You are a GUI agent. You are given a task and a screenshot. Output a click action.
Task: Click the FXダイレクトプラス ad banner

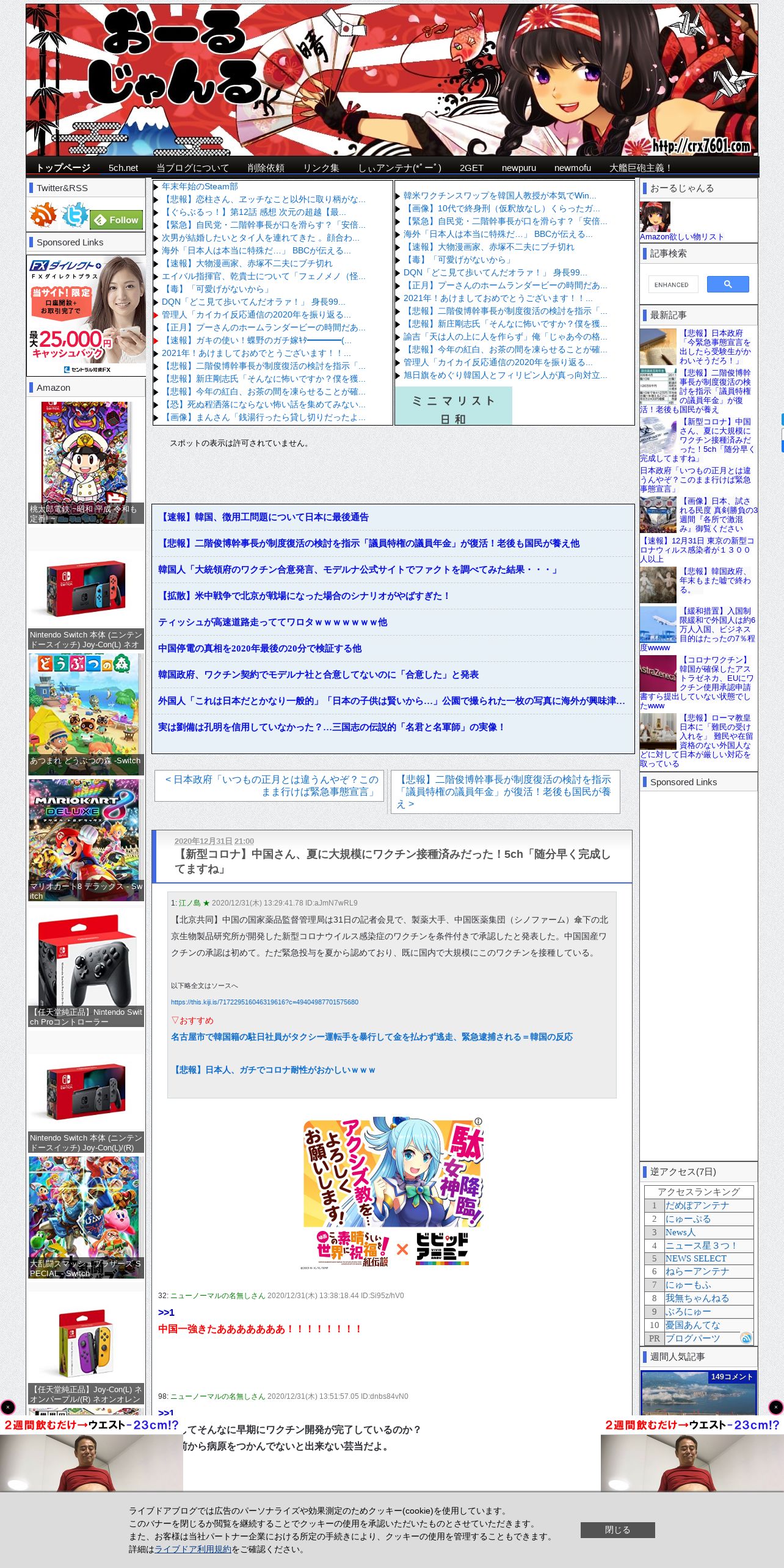(x=85, y=316)
